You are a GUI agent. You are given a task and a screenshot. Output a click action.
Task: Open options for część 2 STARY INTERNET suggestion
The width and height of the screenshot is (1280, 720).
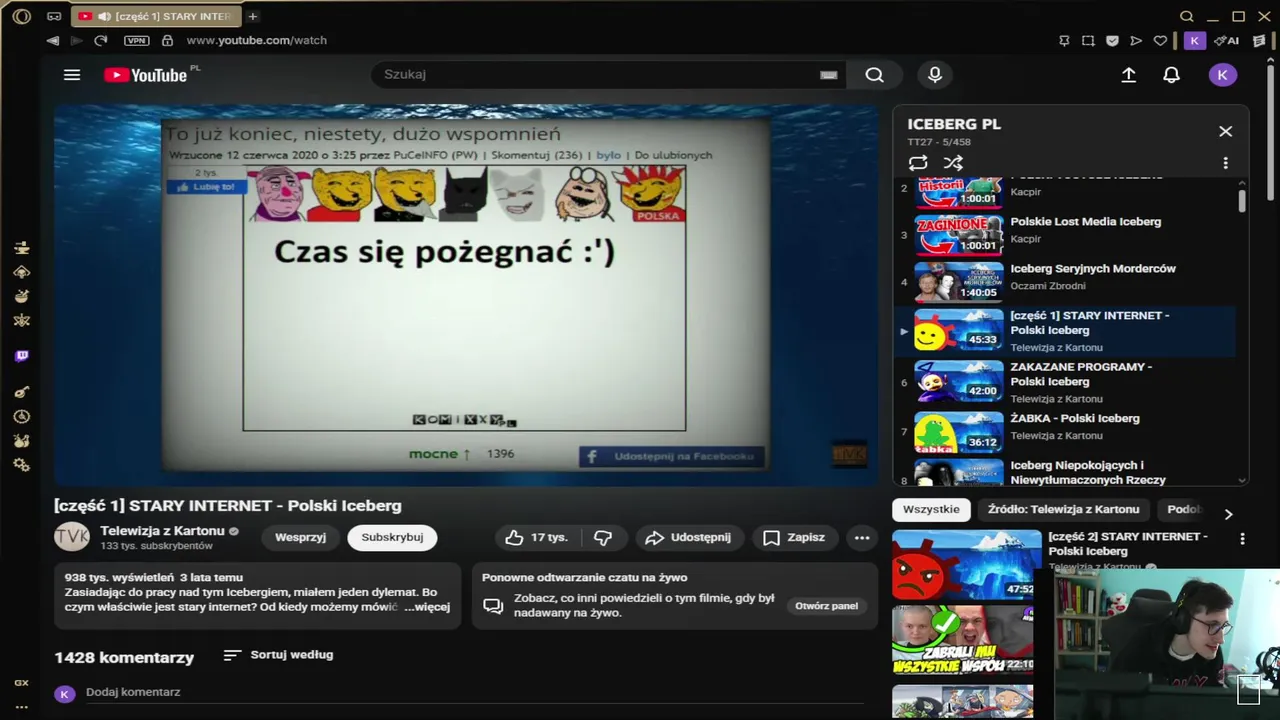click(x=1242, y=539)
